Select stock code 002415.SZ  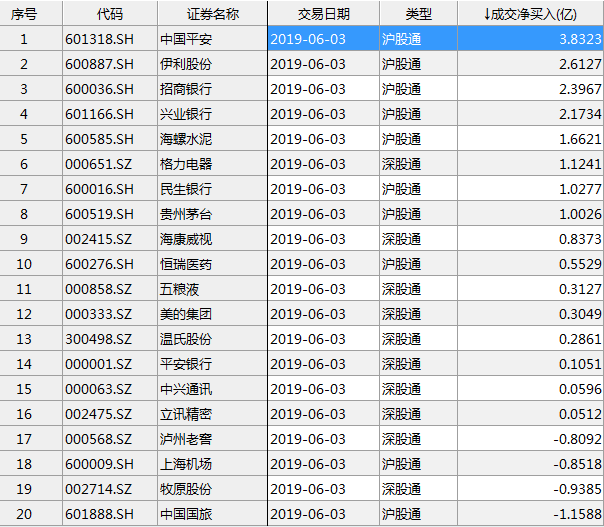[110, 239]
